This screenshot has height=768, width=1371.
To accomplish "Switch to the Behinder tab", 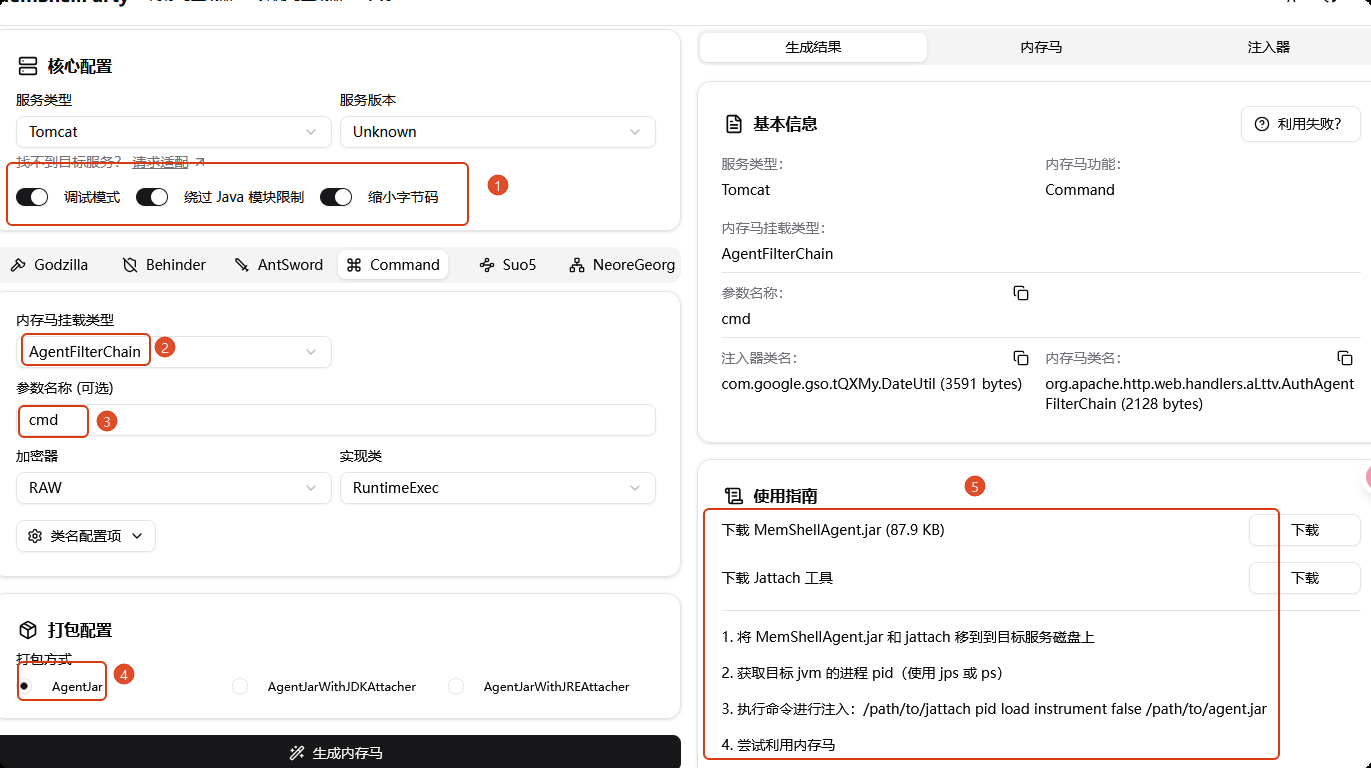I will tap(164, 265).
